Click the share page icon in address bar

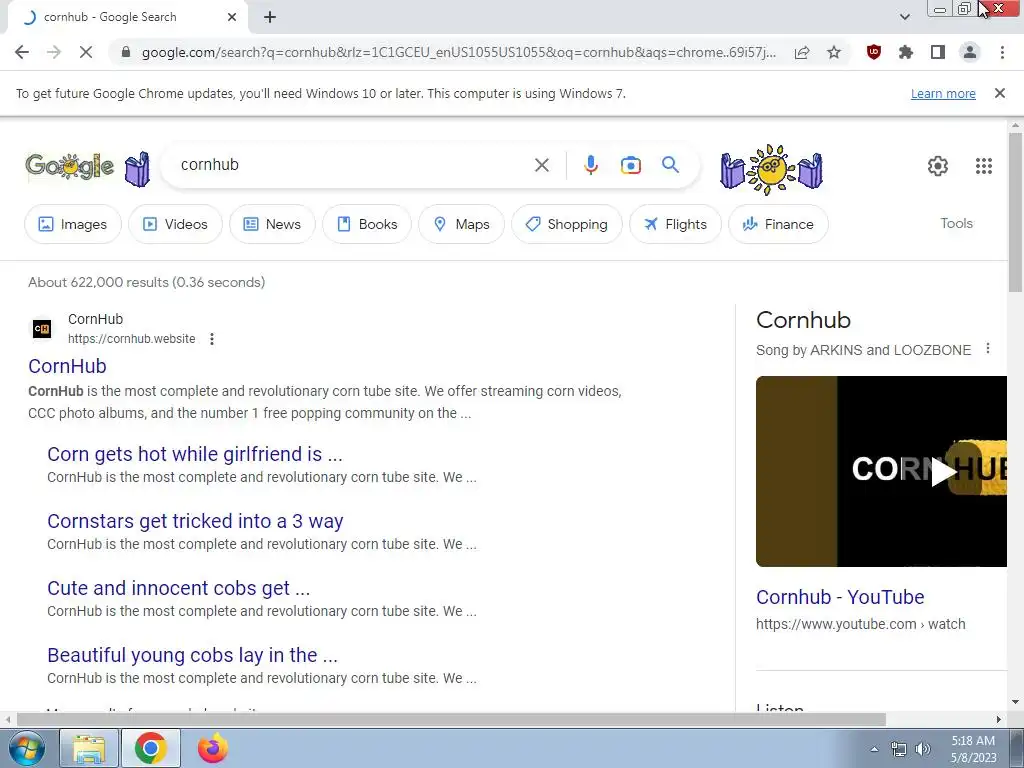[x=802, y=52]
